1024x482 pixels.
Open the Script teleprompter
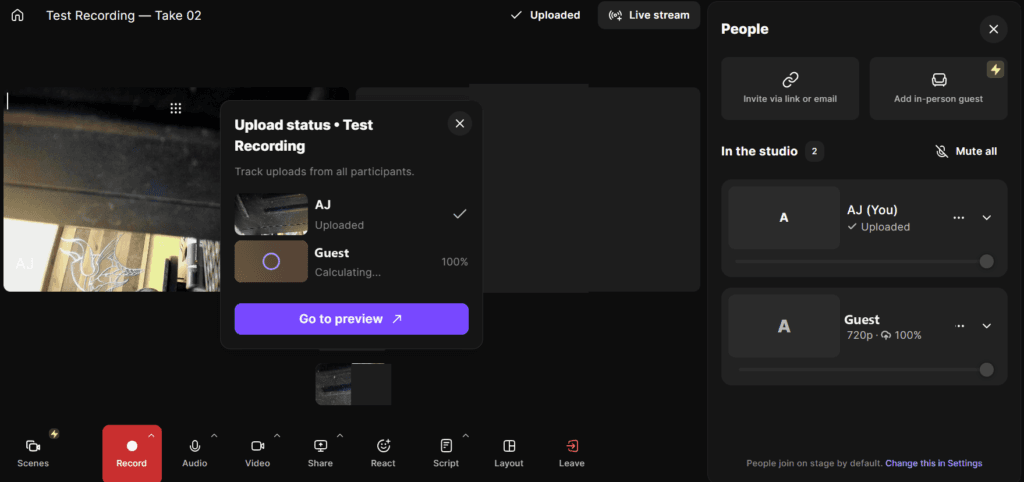(x=446, y=453)
